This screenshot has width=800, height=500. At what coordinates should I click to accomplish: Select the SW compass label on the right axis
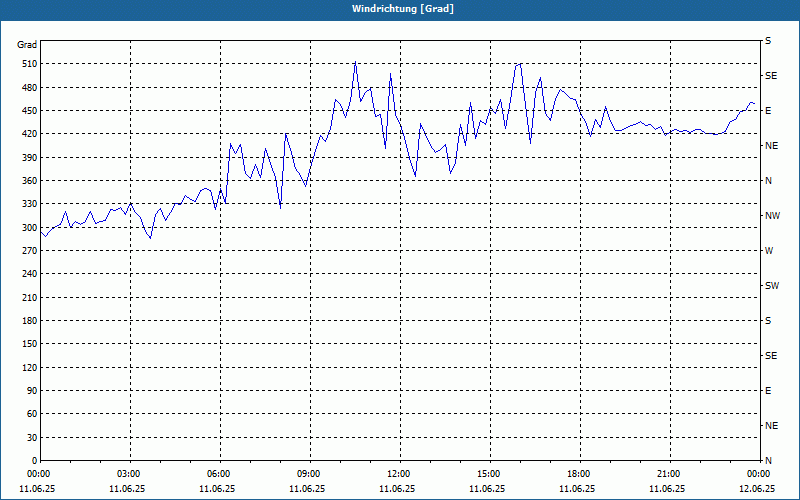coord(772,286)
